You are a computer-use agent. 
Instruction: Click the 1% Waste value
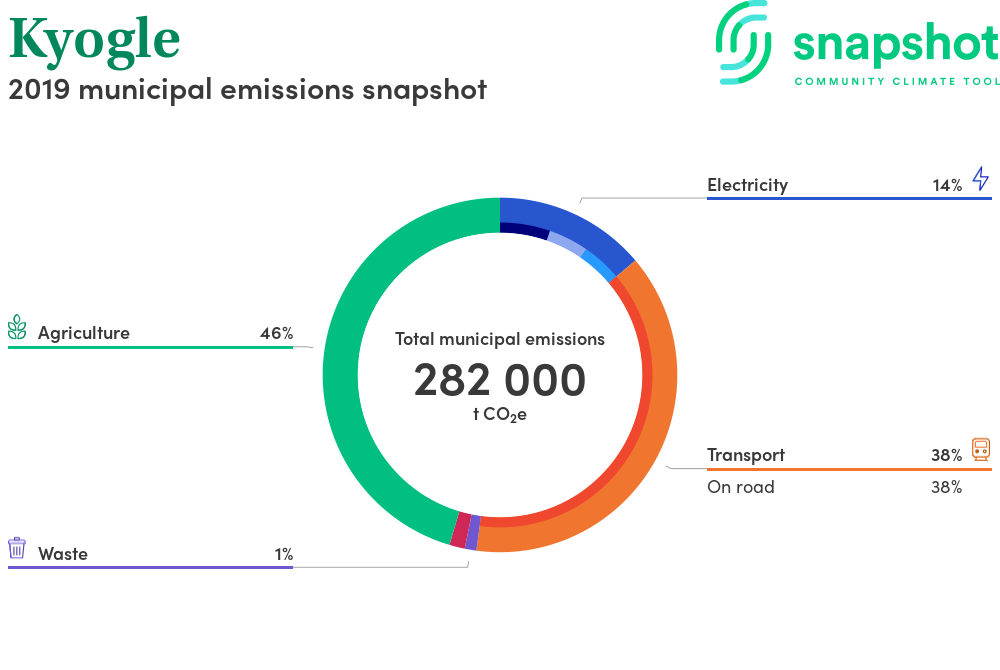284,554
